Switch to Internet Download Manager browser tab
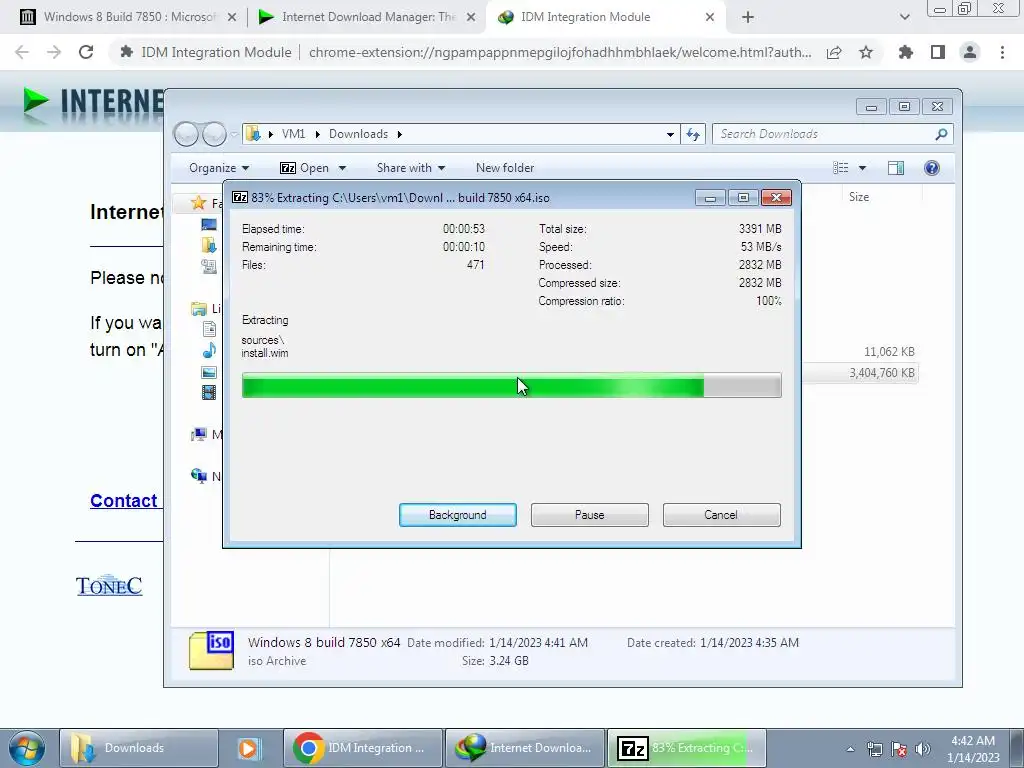Viewport: 1024px width, 768px height. pos(368,17)
